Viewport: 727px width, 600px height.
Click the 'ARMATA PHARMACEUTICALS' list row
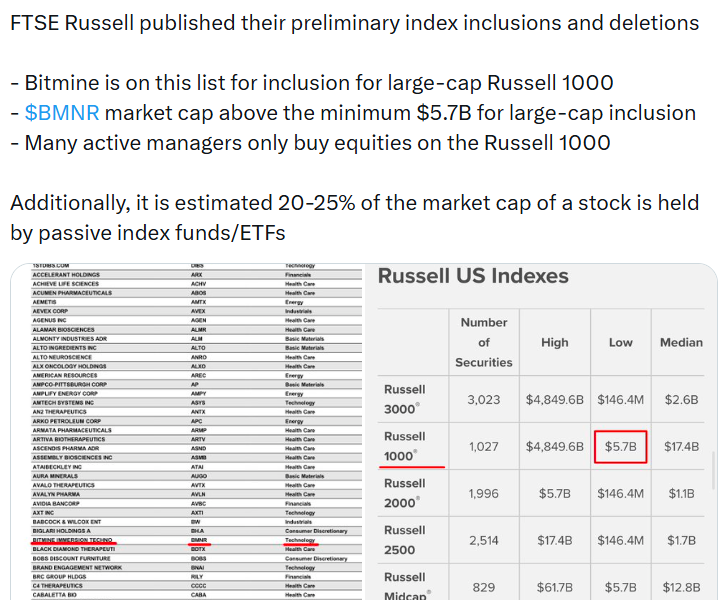pos(197,430)
